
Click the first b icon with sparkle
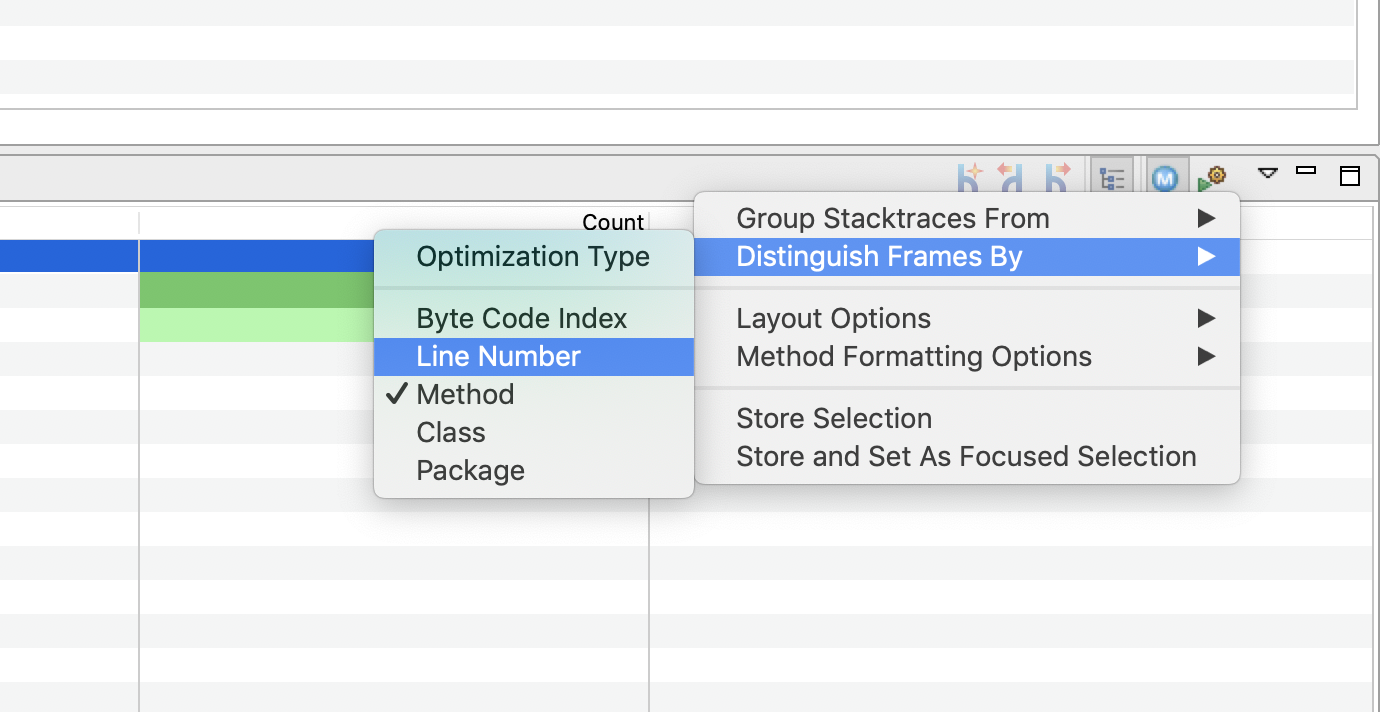tap(969, 177)
